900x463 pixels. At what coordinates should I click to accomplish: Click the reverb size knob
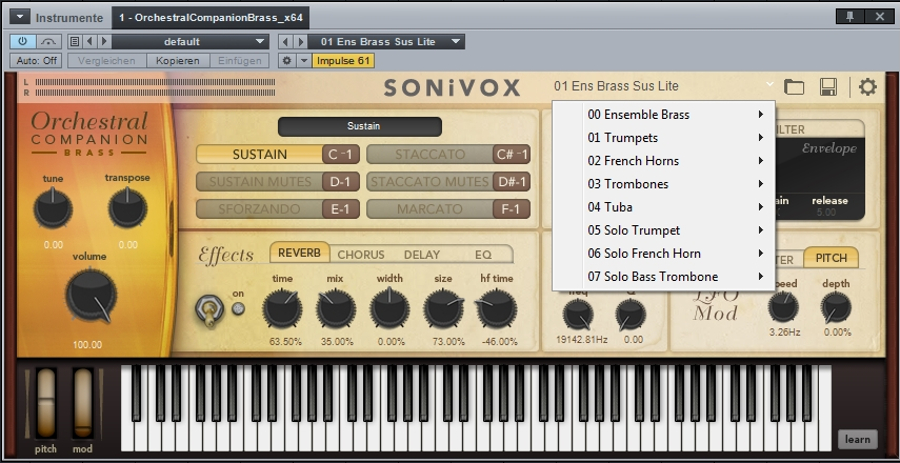443,309
